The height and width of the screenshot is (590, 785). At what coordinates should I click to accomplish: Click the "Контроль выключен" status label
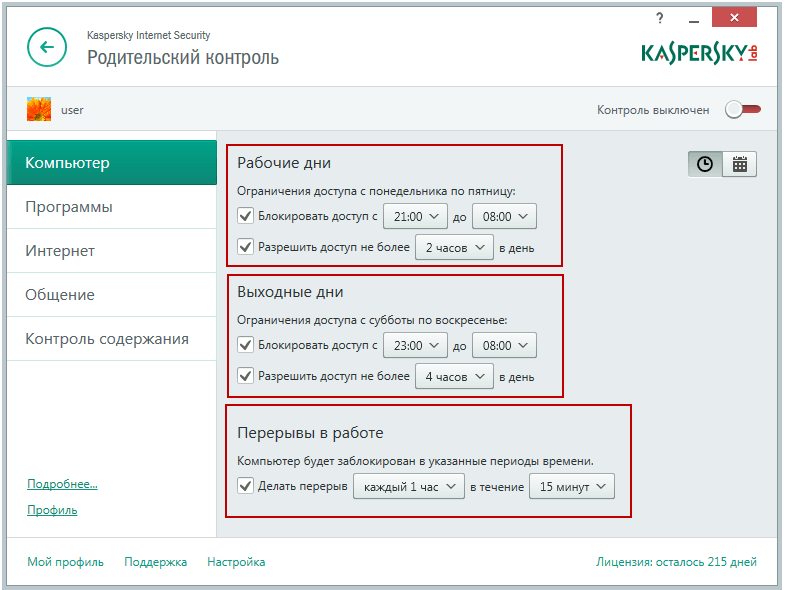(653, 110)
